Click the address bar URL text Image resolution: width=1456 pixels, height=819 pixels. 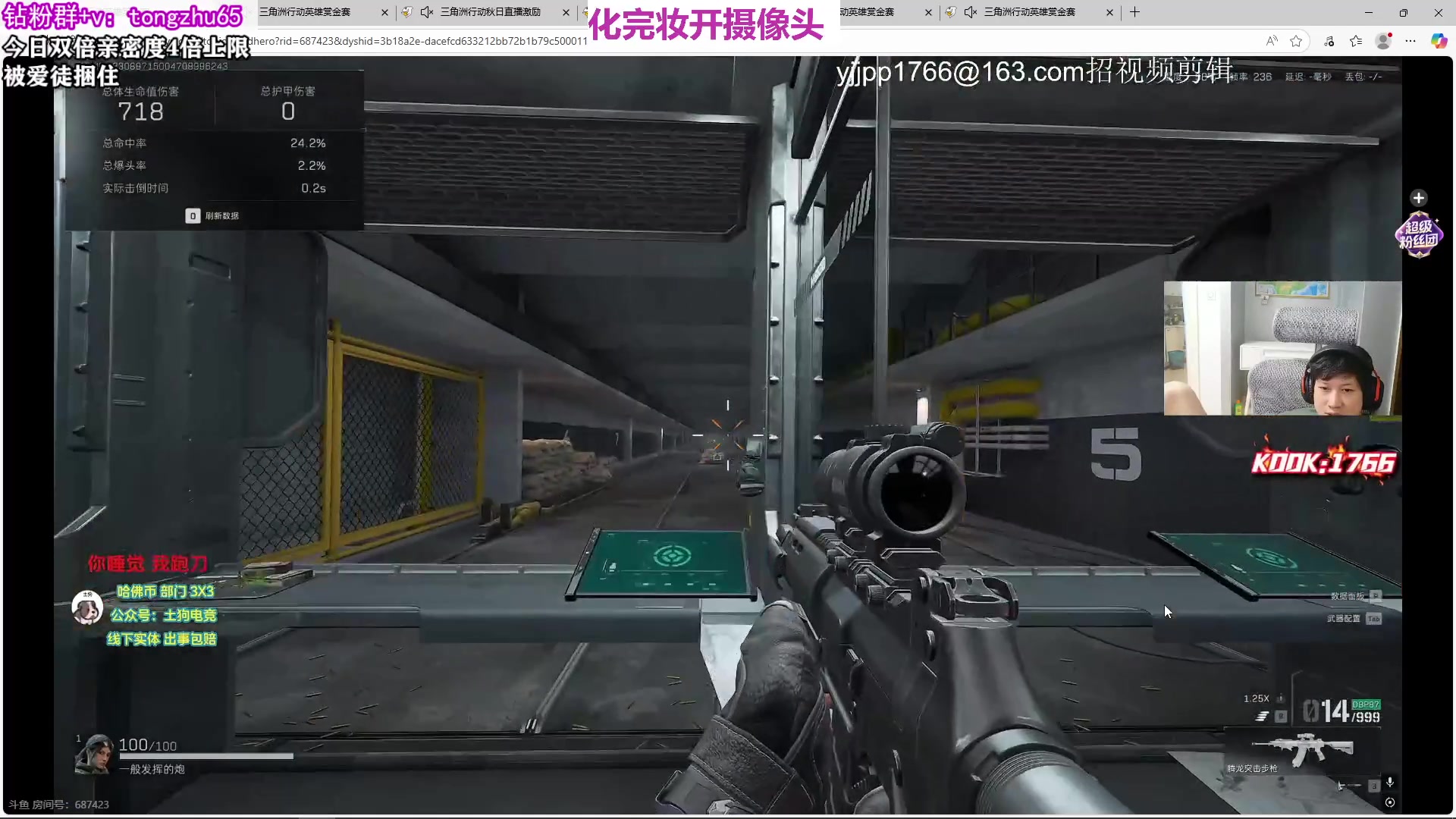pos(419,41)
